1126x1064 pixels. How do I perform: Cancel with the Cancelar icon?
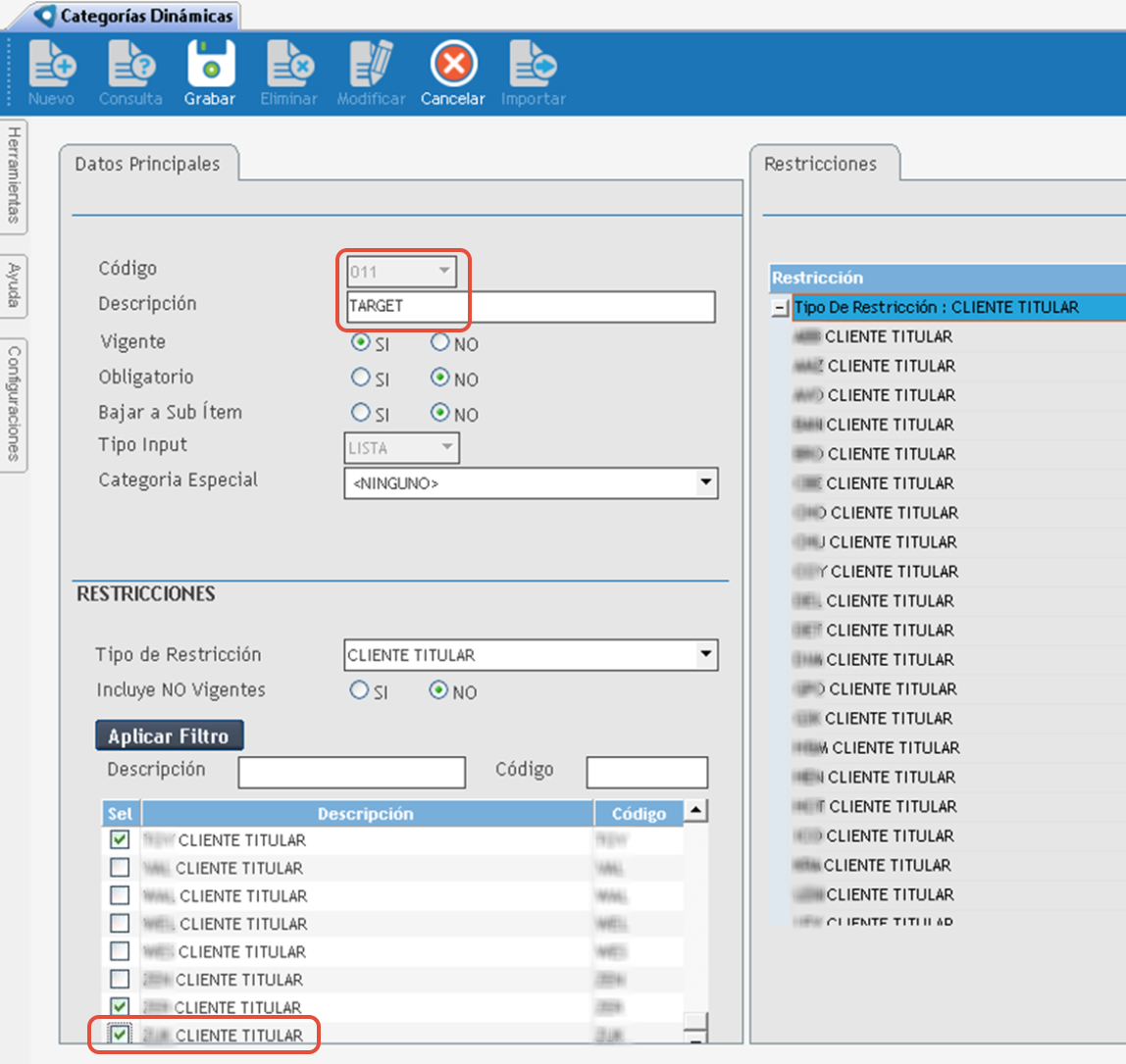point(453,73)
